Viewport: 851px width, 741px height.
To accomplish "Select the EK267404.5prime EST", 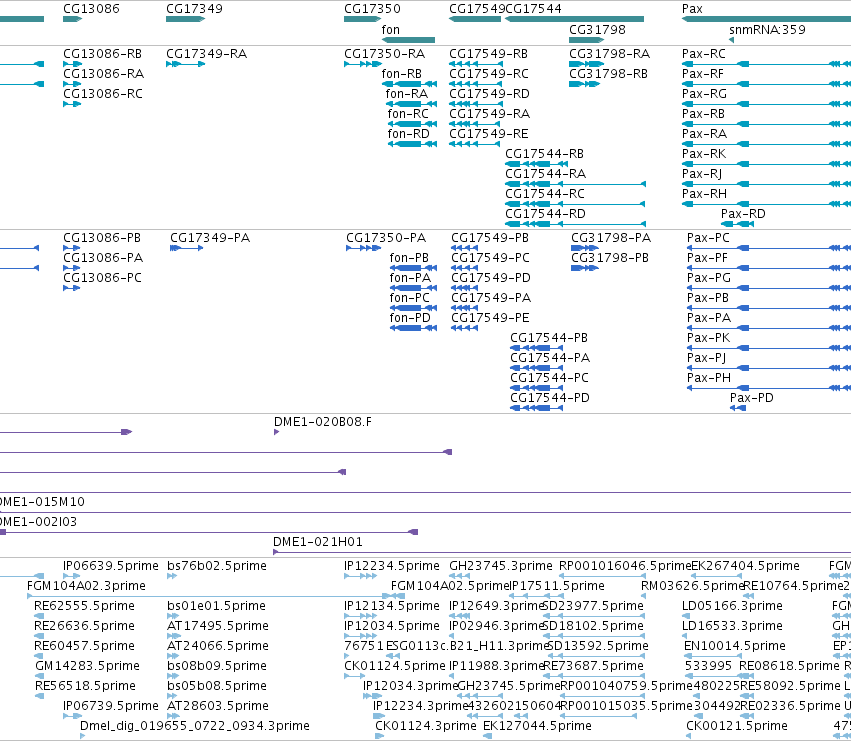I will 745,566.
